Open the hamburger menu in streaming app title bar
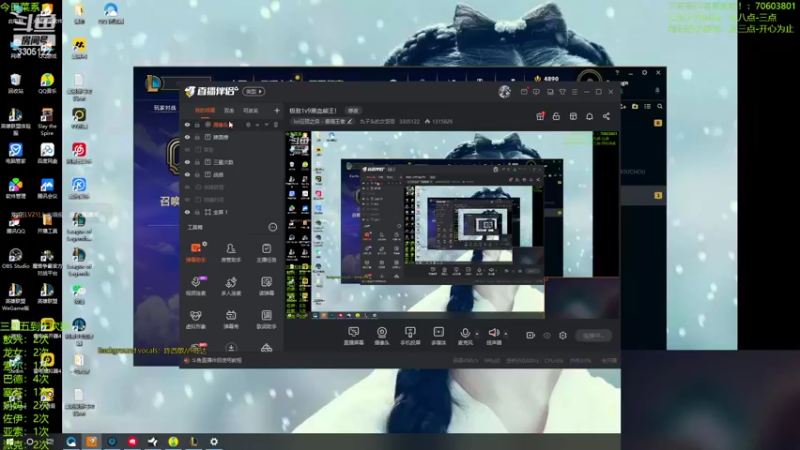Screen dimensions: 800x450 click(x=574, y=92)
